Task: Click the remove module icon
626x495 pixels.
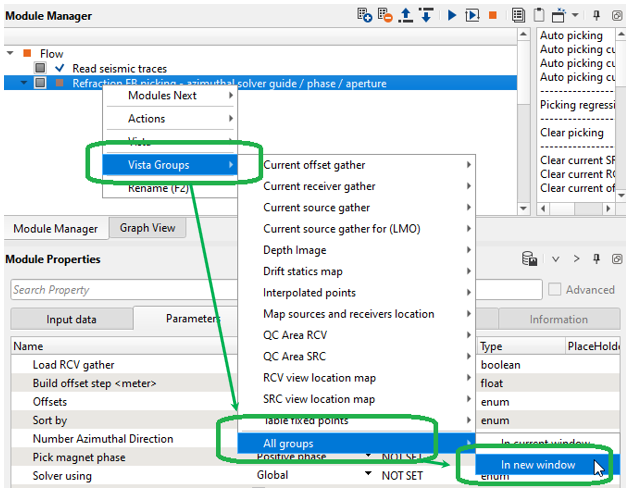Action: tap(385, 15)
